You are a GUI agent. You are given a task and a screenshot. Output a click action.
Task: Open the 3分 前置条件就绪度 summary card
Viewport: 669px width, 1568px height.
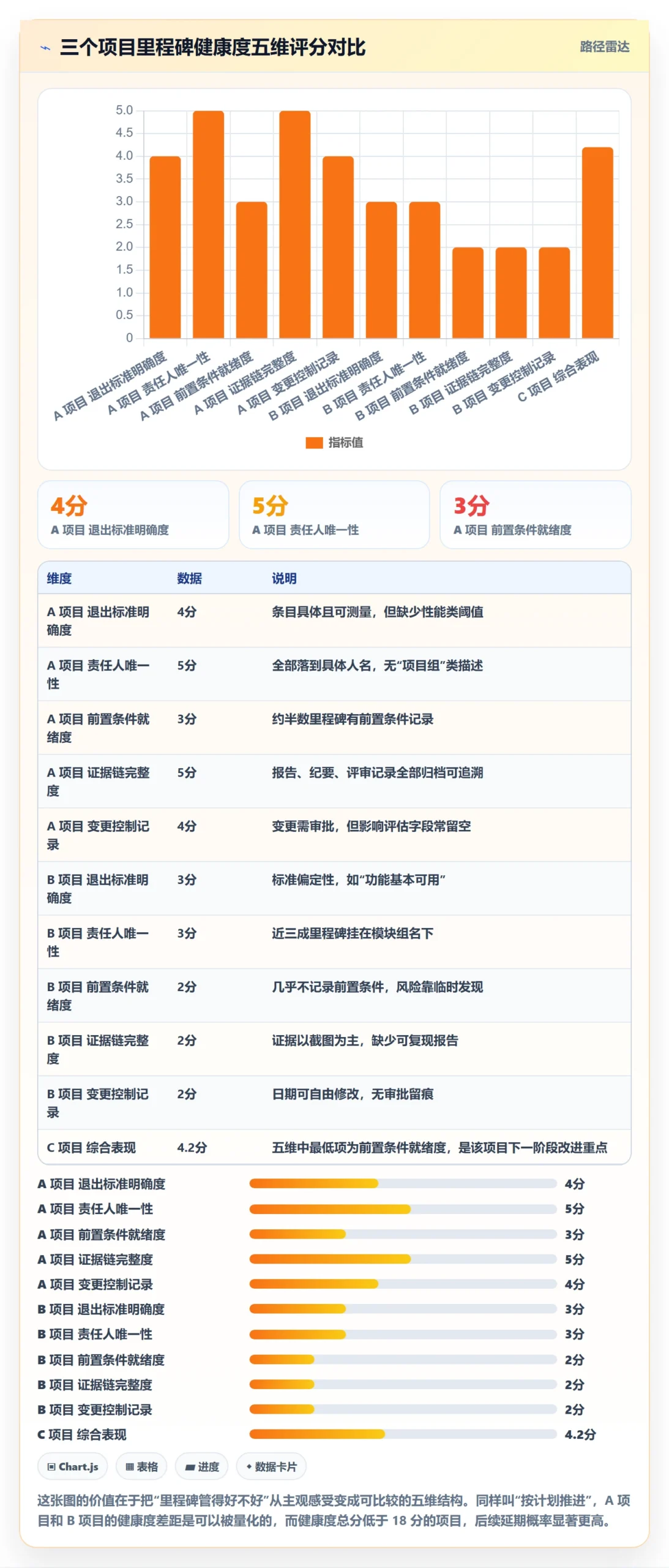pyautogui.click(x=536, y=514)
